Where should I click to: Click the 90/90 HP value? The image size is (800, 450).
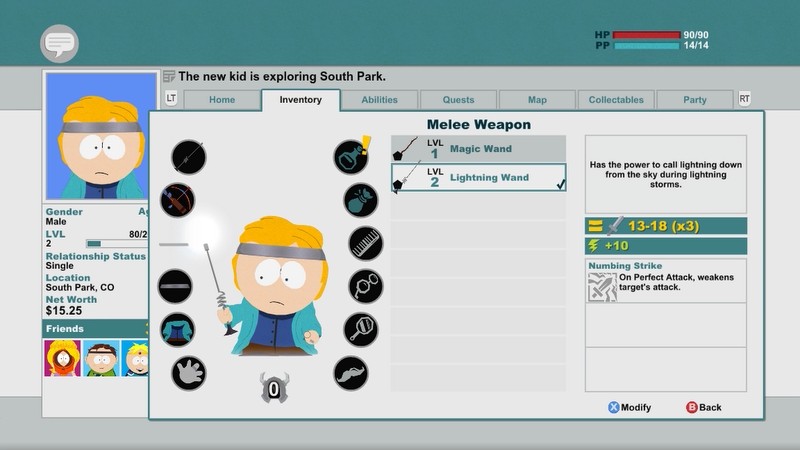696,35
